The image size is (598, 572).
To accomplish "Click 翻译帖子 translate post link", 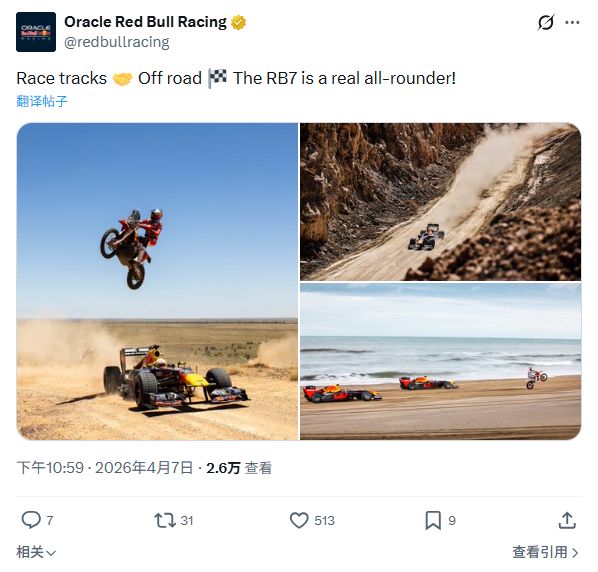I will [x=42, y=101].
